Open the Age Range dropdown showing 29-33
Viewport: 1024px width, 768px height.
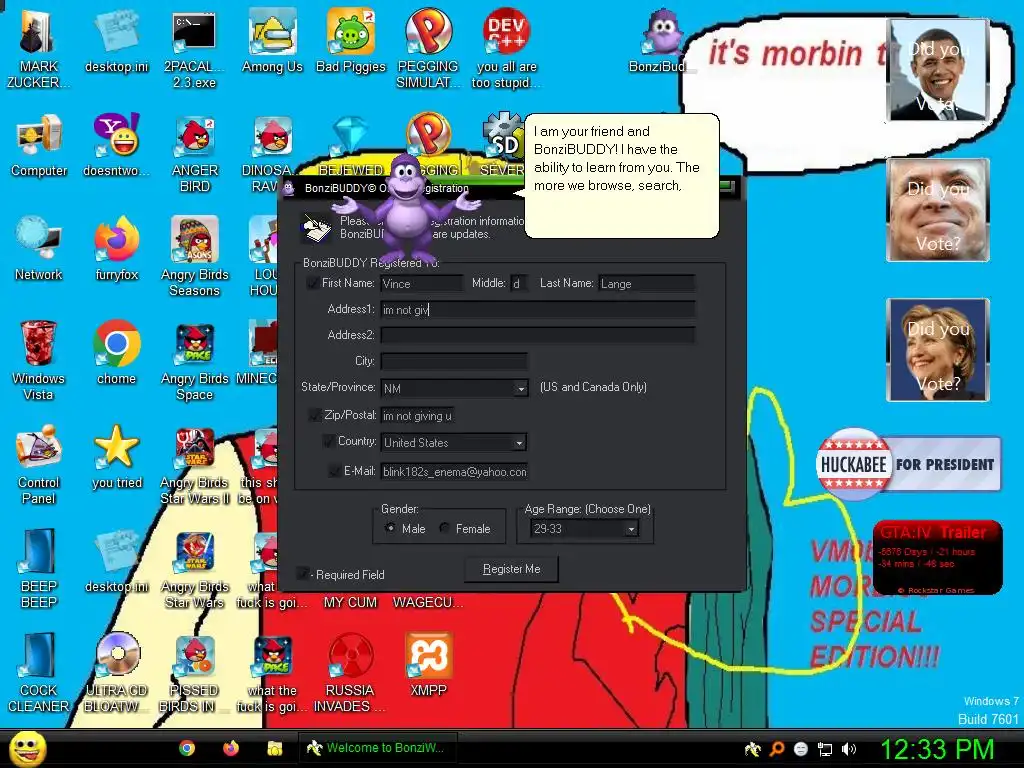pyautogui.click(x=585, y=529)
